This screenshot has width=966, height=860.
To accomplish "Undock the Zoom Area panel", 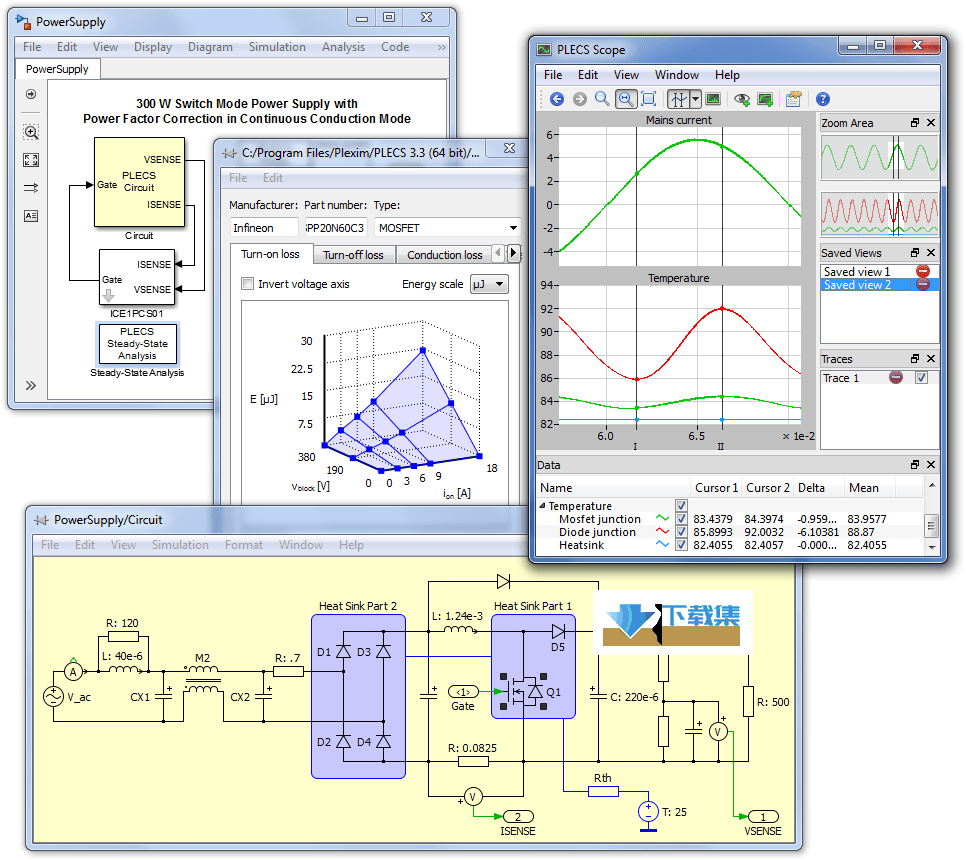I will [x=915, y=123].
